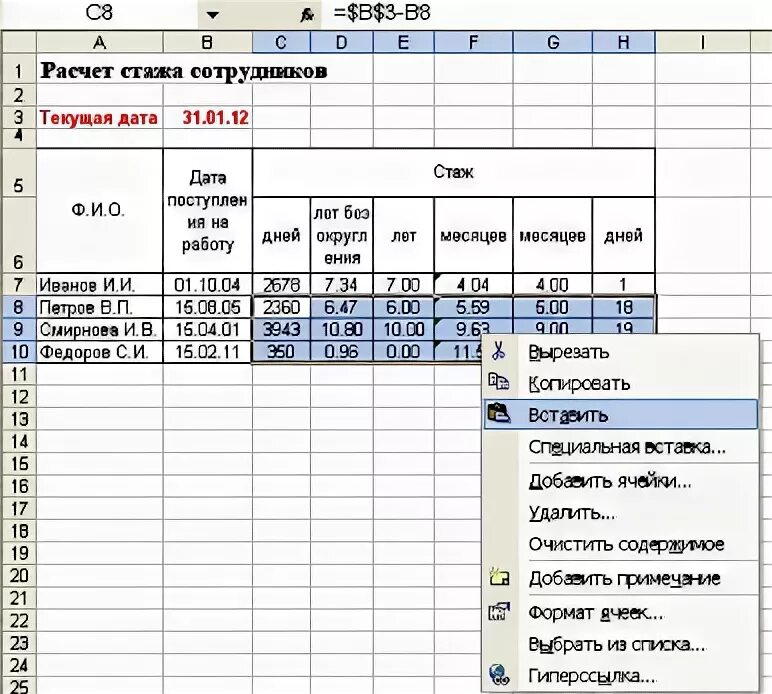Click merged header cell Стаж

click(x=453, y=172)
